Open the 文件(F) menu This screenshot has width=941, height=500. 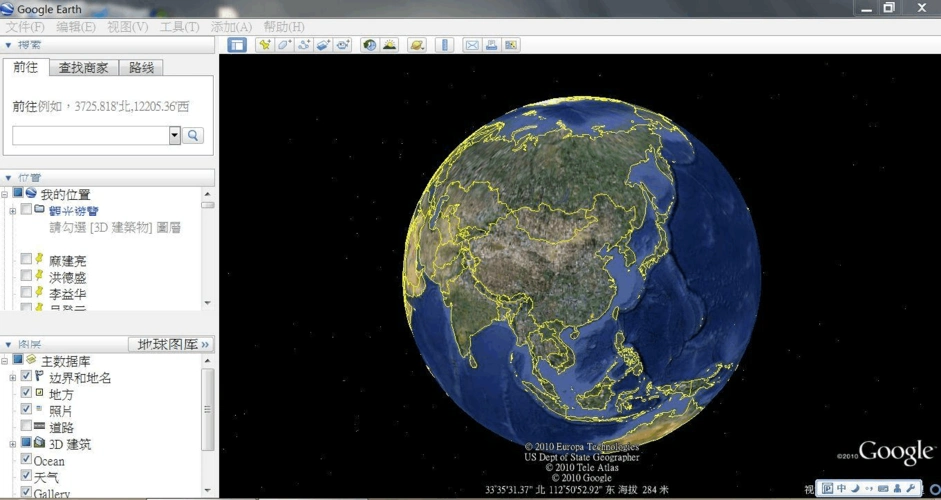click(25, 27)
